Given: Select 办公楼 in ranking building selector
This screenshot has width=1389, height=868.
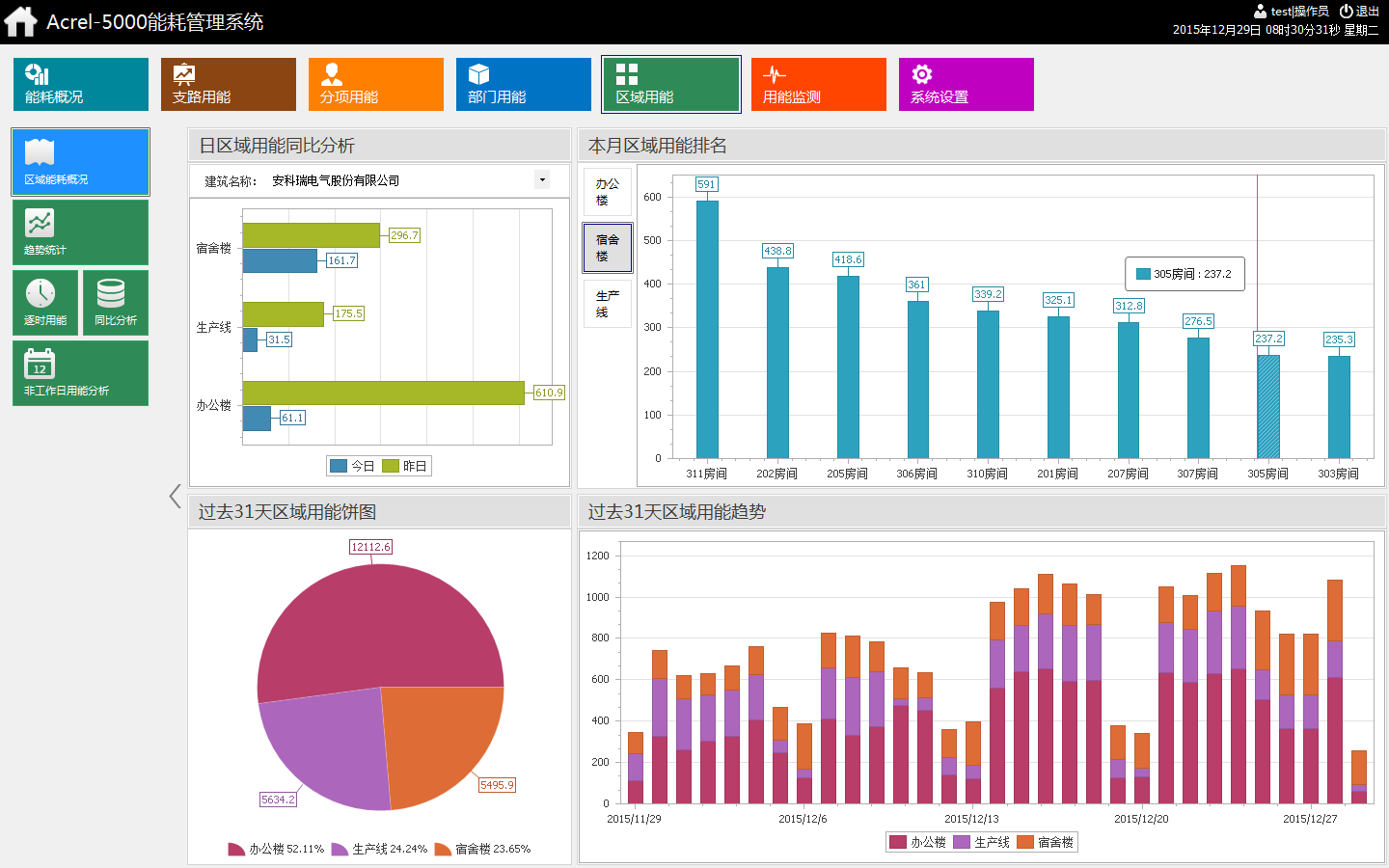Looking at the screenshot, I should pyautogui.click(x=608, y=192).
